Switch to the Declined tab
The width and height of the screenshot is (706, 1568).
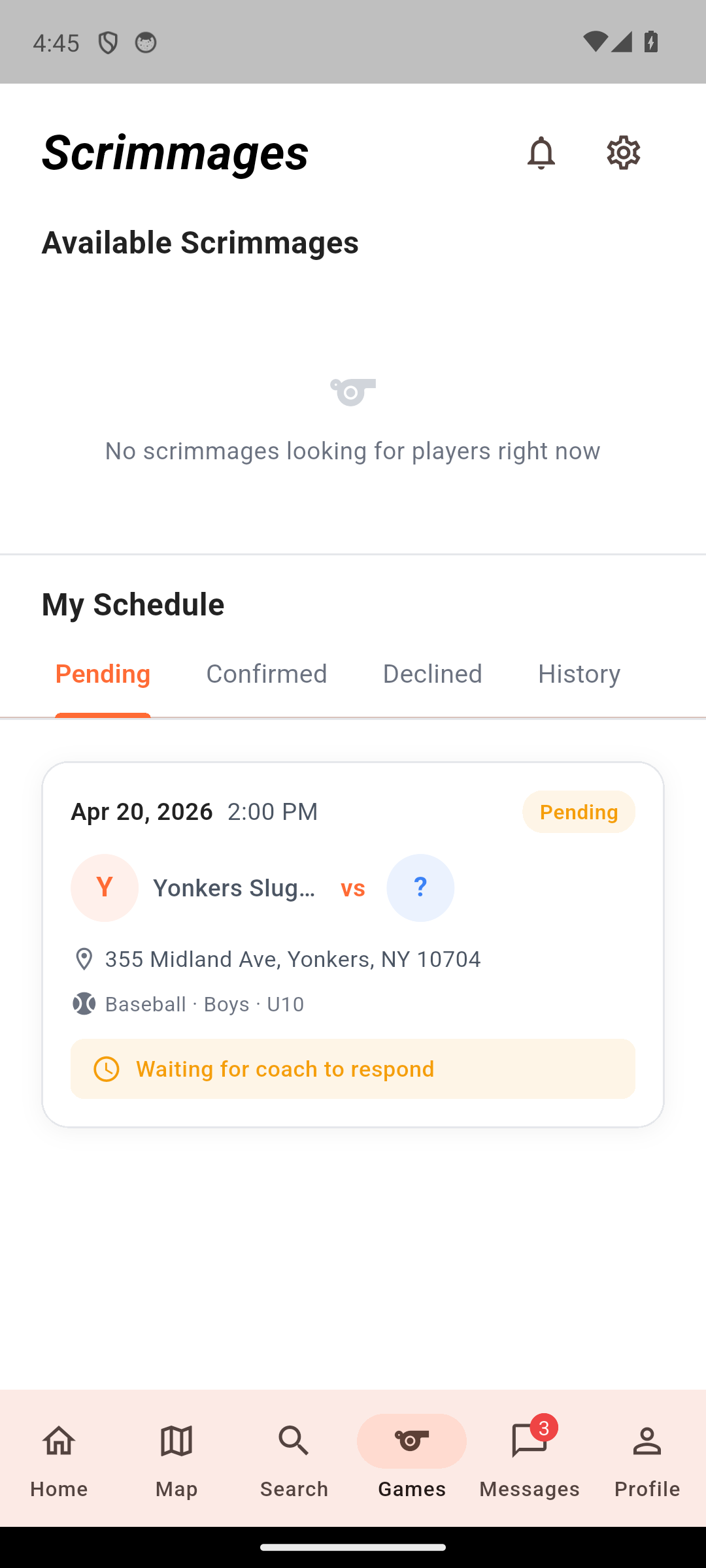point(432,674)
